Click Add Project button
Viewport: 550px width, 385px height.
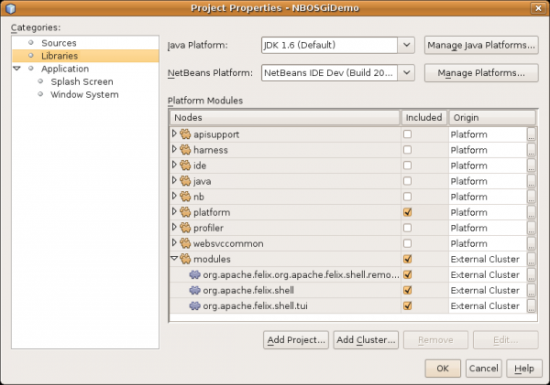[296, 340]
